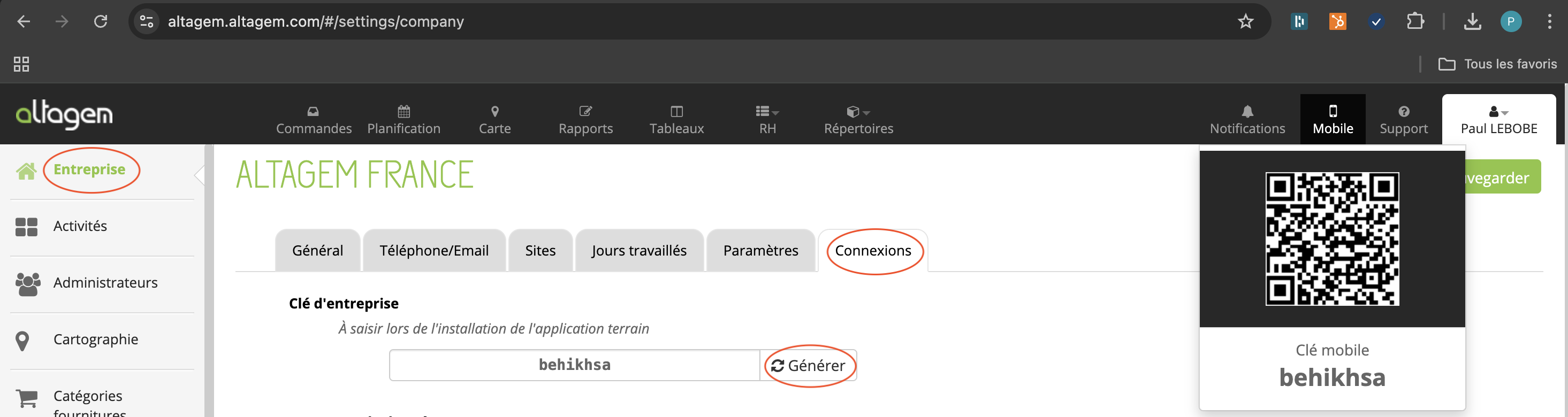The height and width of the screenshot is (417, 1568).
Task: Switch to the Sites tab
Action: coord(540,250)
